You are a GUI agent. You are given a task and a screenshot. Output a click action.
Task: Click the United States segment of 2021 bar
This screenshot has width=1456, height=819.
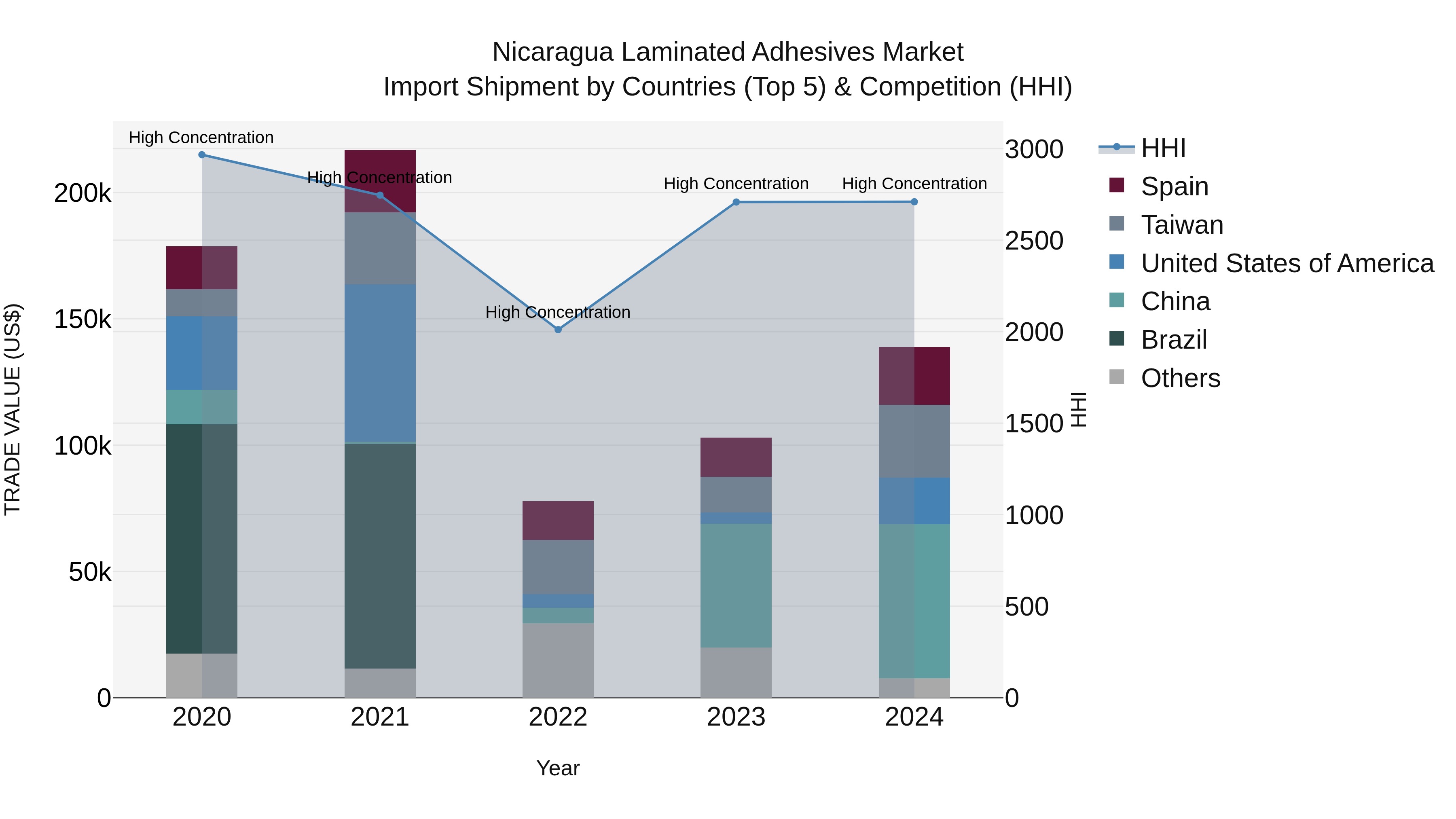380,363
